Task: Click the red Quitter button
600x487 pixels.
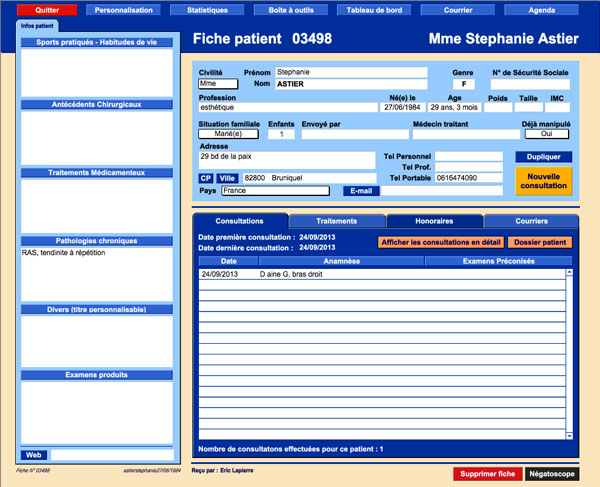Action: point(47,9)
